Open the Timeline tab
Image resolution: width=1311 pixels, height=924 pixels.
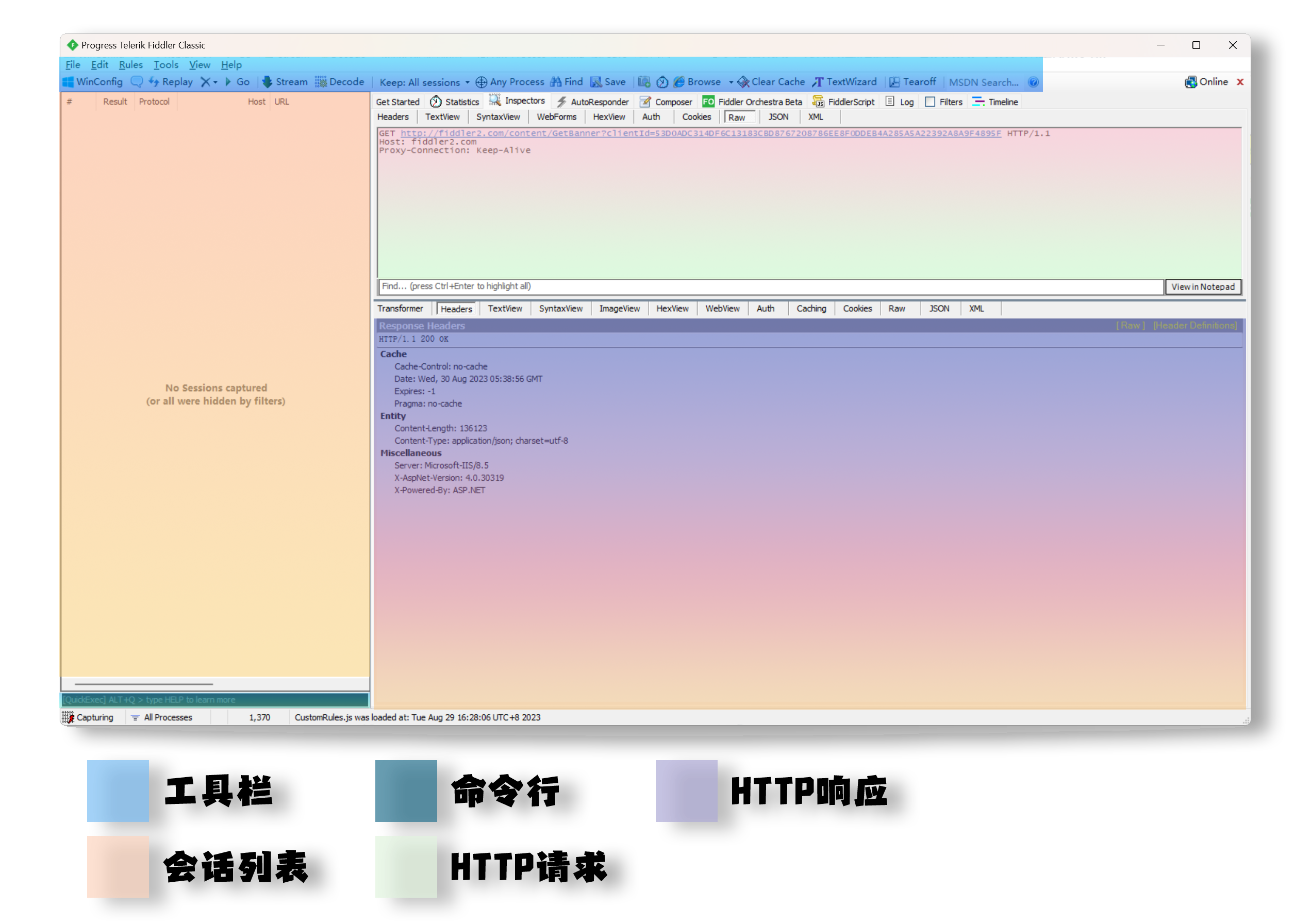click(x=994, y=102)
